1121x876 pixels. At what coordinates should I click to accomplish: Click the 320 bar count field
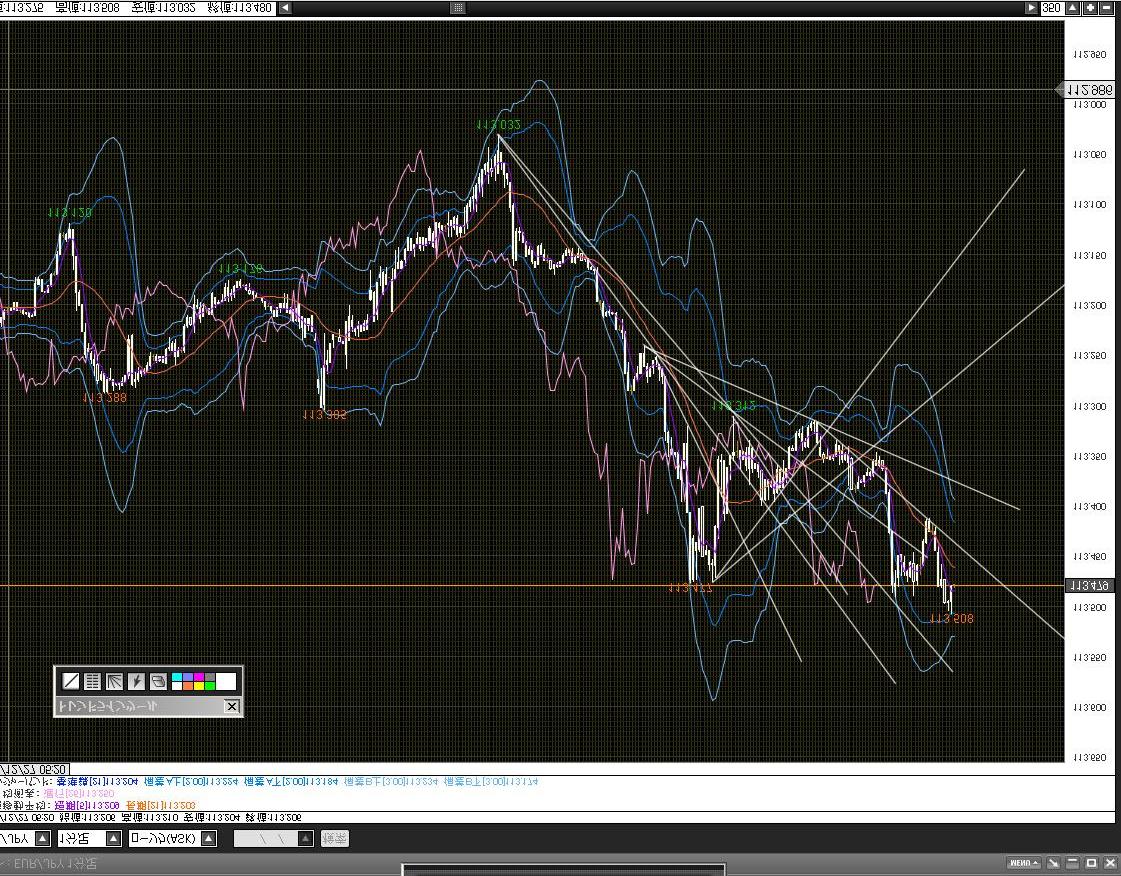[1052, 7]
